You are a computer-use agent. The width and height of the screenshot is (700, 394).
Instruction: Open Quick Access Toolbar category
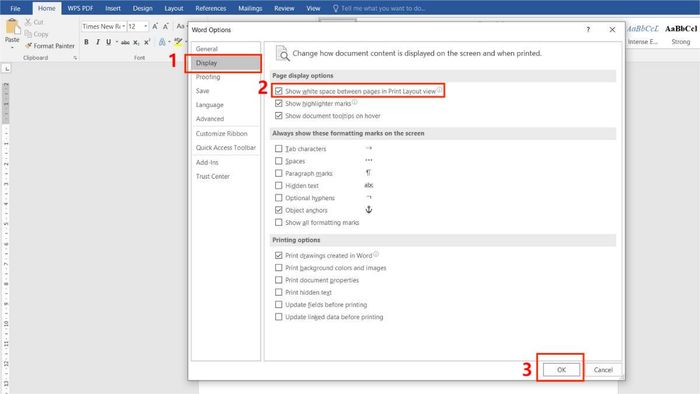pyautogui.click(x=225, y=147)
